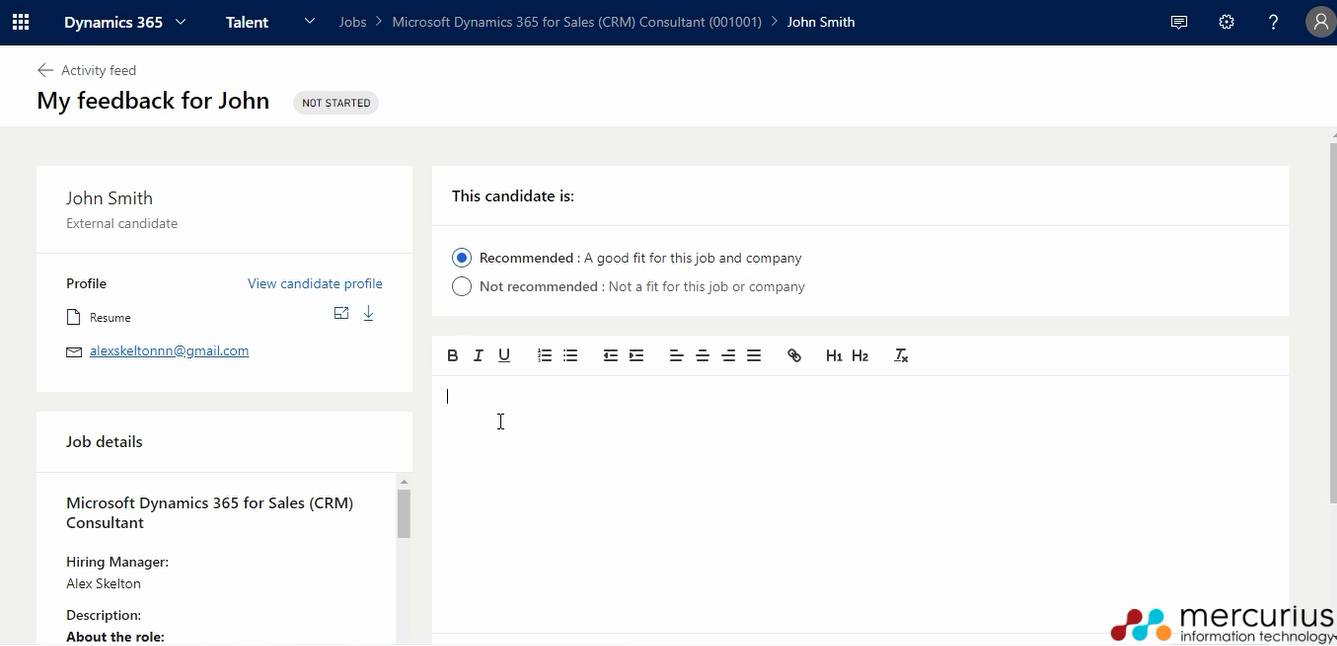Download the resume file
This screenshot has width=1337, height=646.
tap(368, 313)
